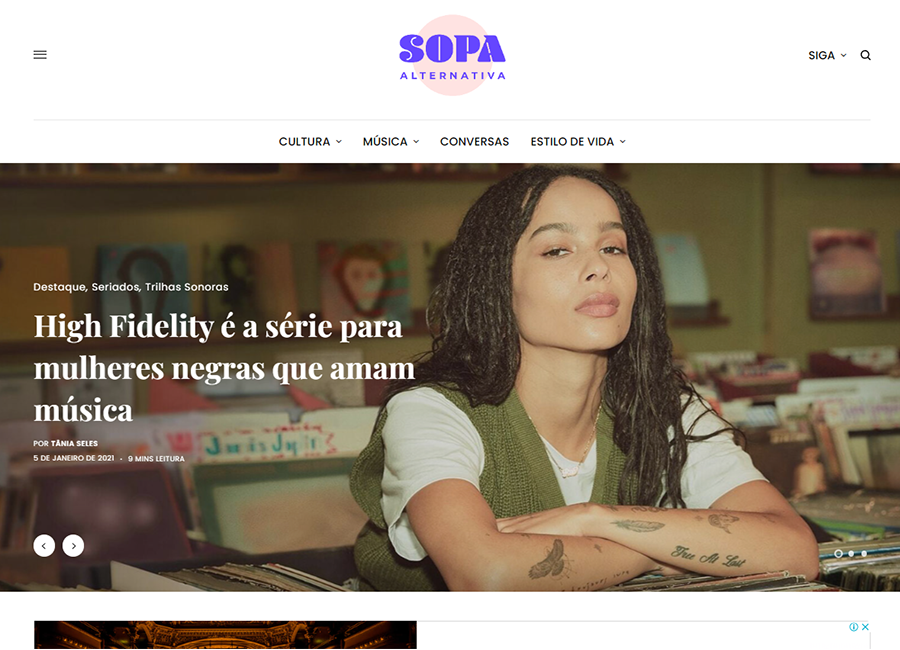The height and width of the screenshot is (650, 900).
Task: Close the ad with X icon
Action: pos(865,626)
